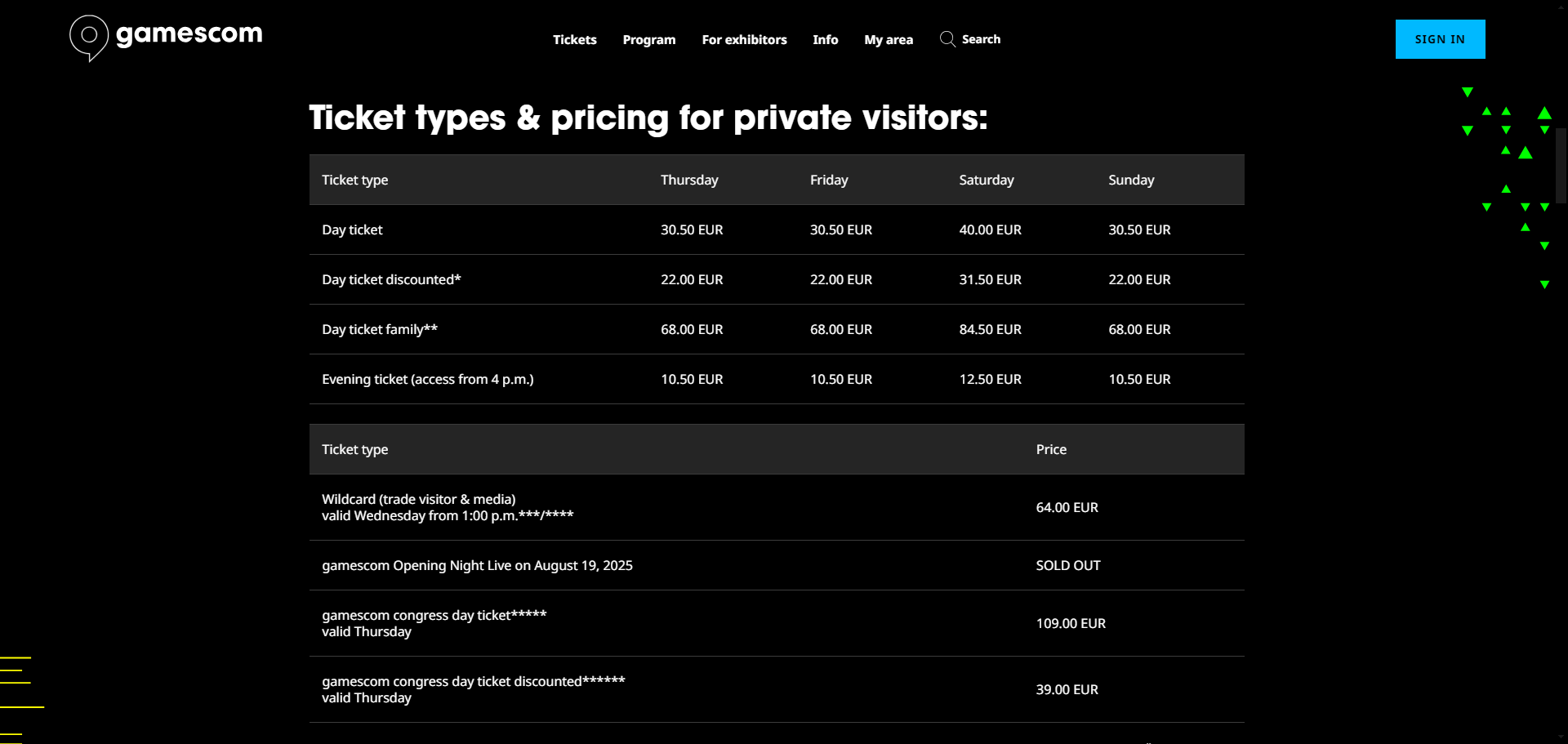1568x744 pixels.
Task: Open the Program menu
Action: coord(648,39)
